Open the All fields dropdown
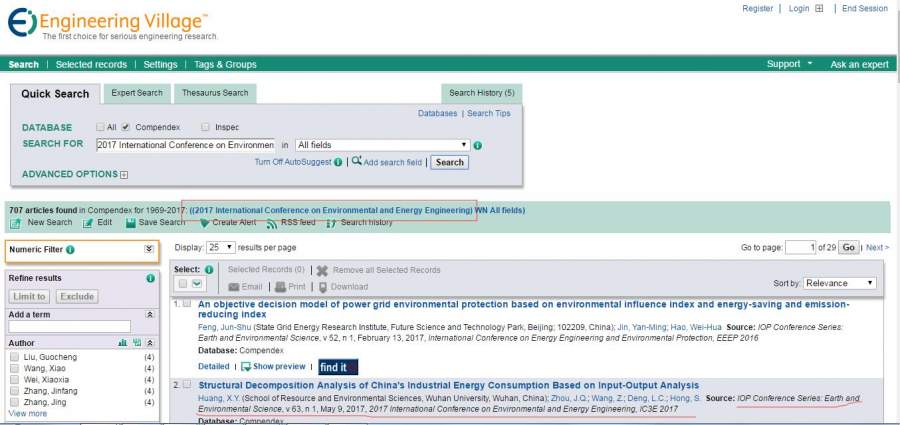900x425 pixels. tap(383, 145)
